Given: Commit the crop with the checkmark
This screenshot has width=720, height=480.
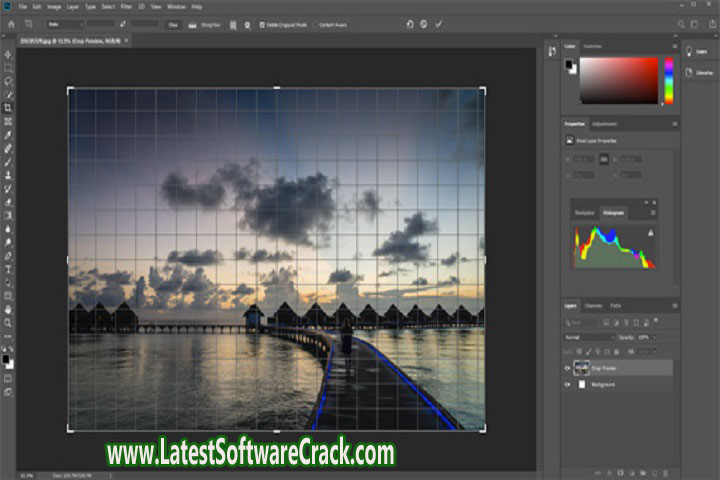Looking at the screenshot, I should 439,24.
